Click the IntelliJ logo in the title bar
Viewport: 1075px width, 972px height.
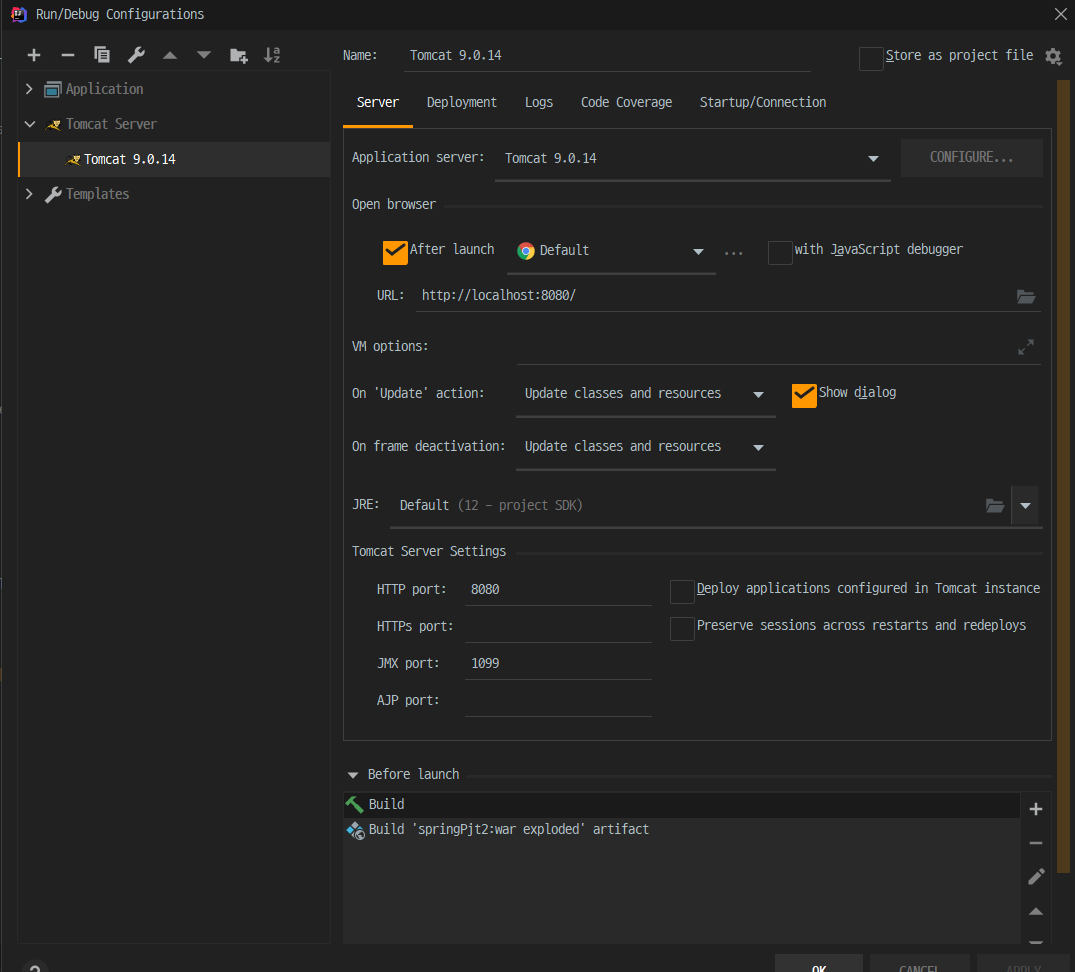pos(19,14)
